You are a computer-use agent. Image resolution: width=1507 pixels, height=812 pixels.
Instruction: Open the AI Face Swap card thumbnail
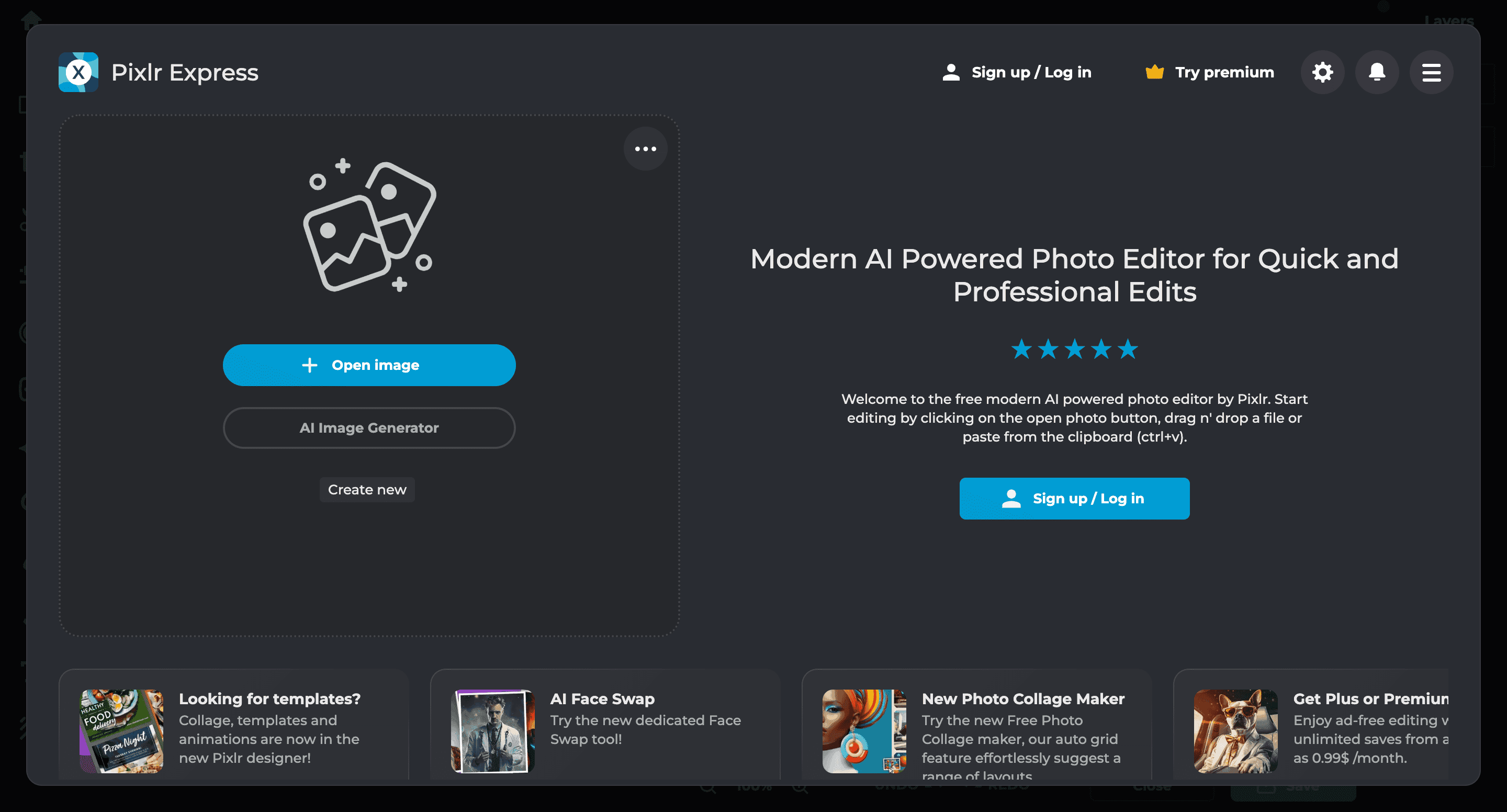coord(492,731)
